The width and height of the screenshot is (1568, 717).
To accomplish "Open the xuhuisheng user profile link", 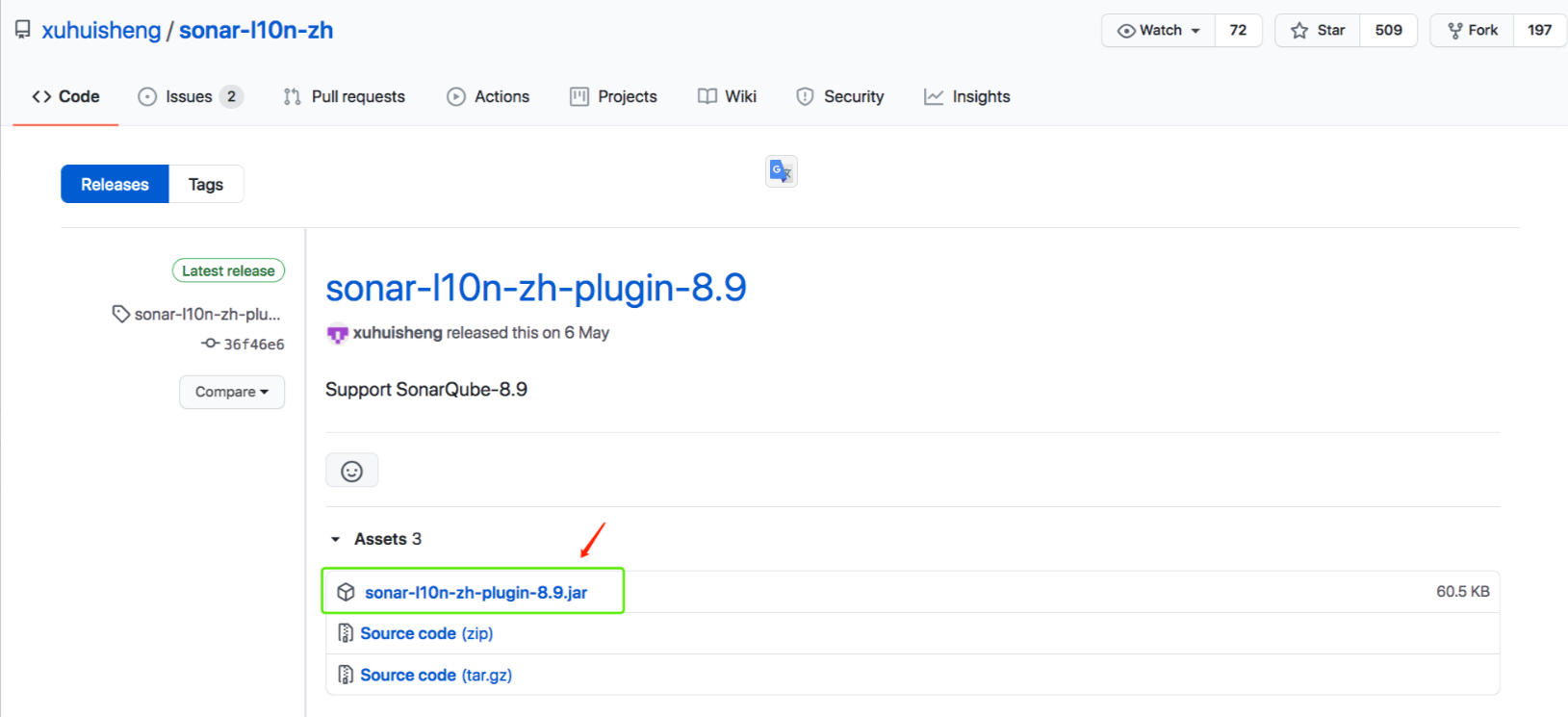I will click(x=101, y=30).
